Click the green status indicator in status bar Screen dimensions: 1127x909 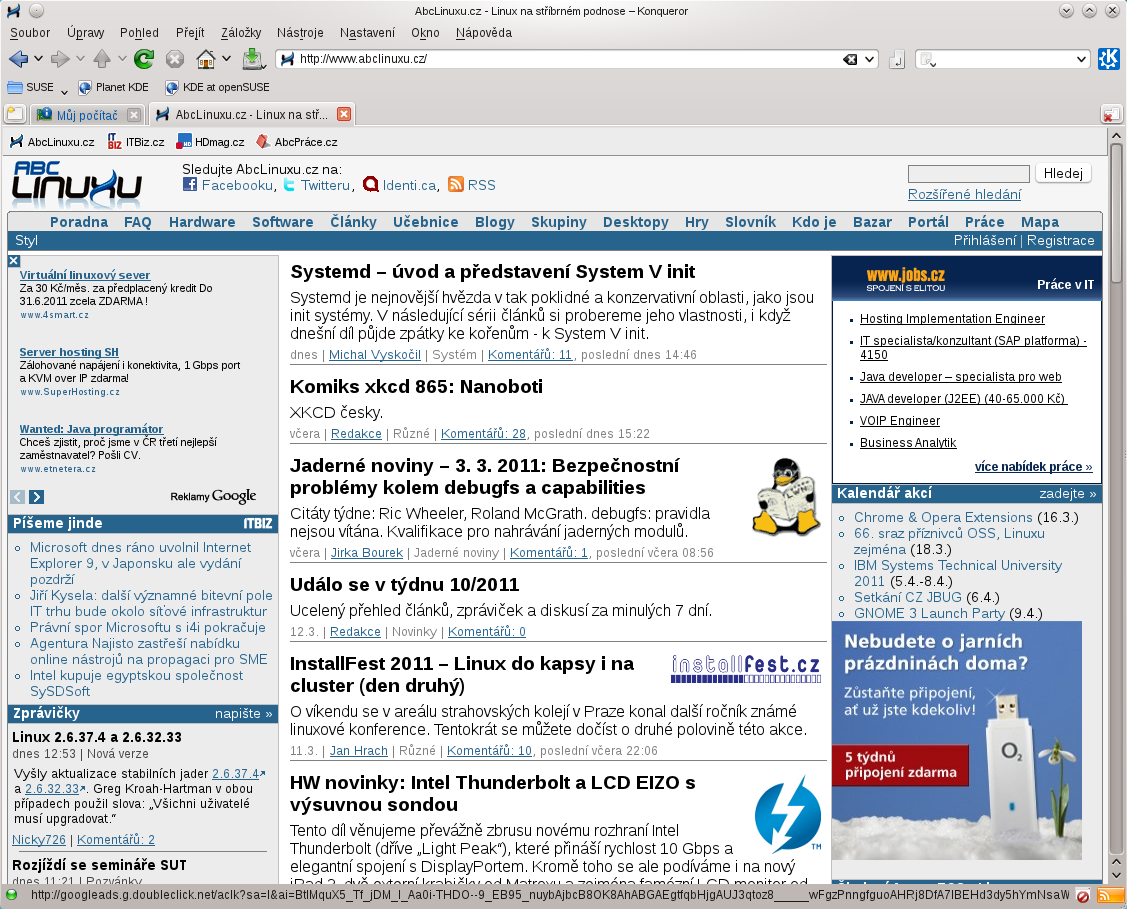click(x=11, y=895)
